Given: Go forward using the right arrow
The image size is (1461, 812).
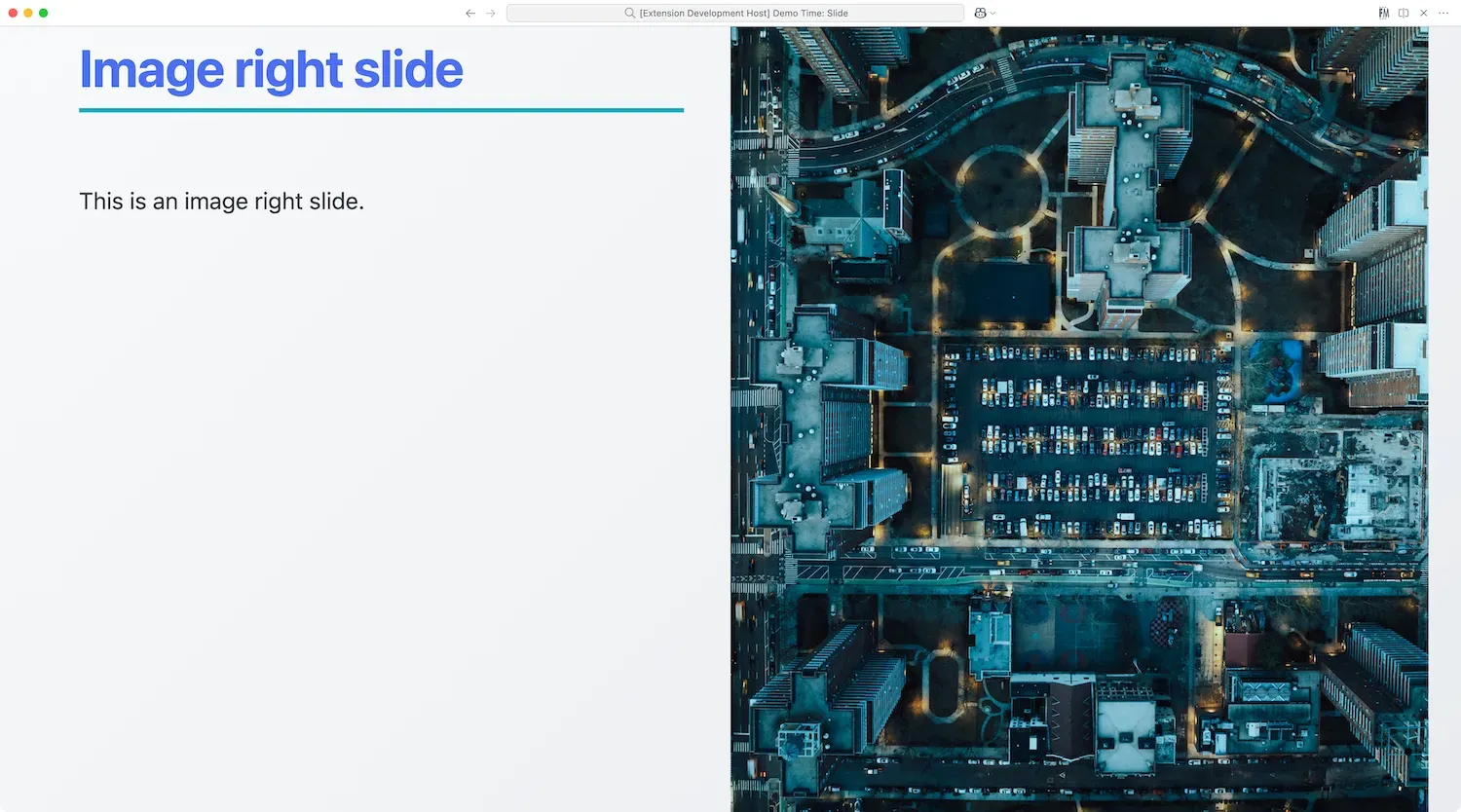Looking at the screenshot, I should [x=491, y=14].
